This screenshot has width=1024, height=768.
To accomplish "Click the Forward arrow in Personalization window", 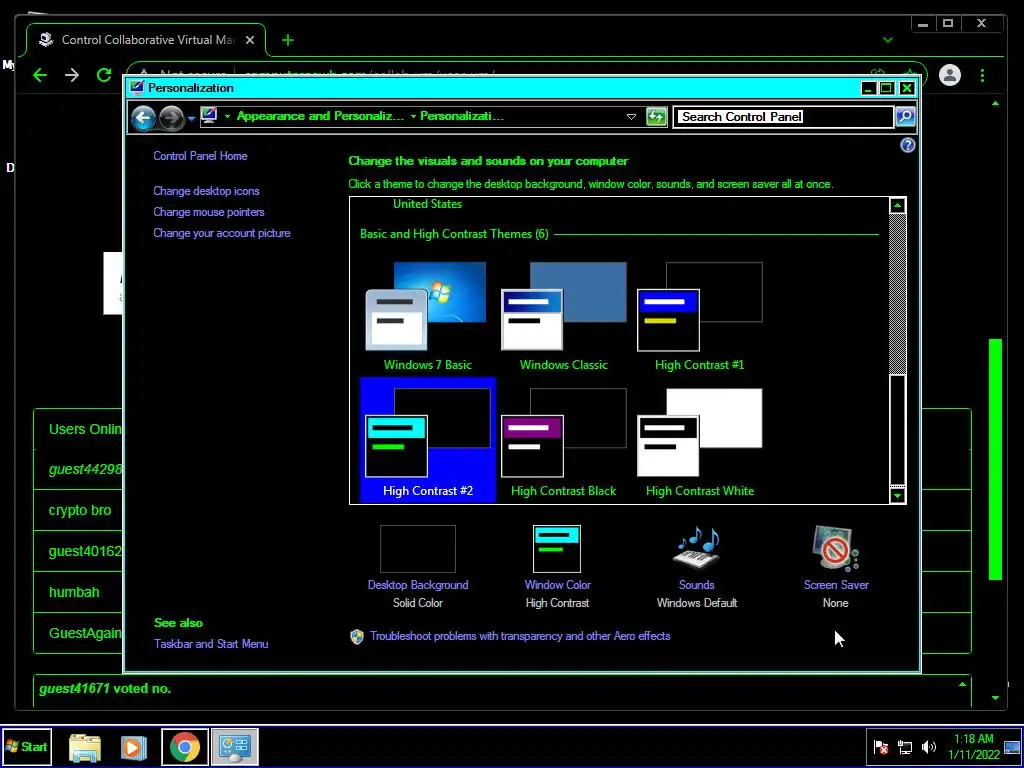I will pyautogui.click(x=171, y=118).
